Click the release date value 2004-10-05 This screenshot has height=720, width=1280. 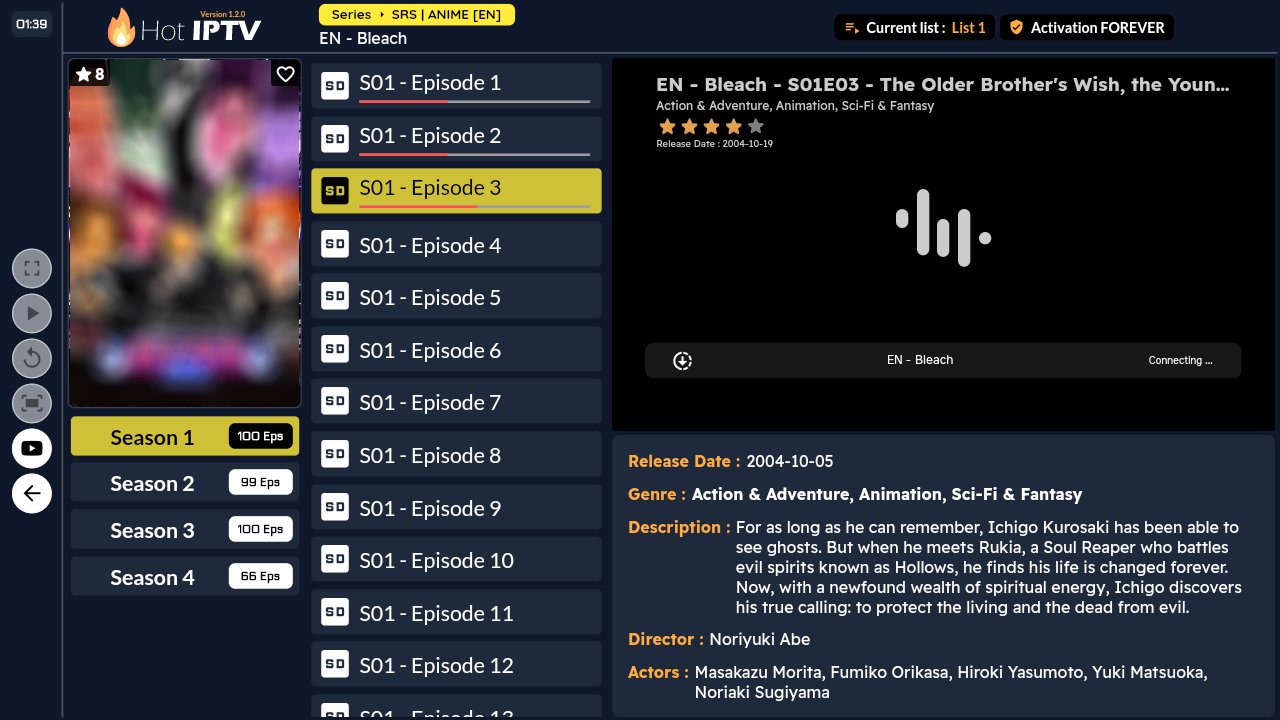790,461
